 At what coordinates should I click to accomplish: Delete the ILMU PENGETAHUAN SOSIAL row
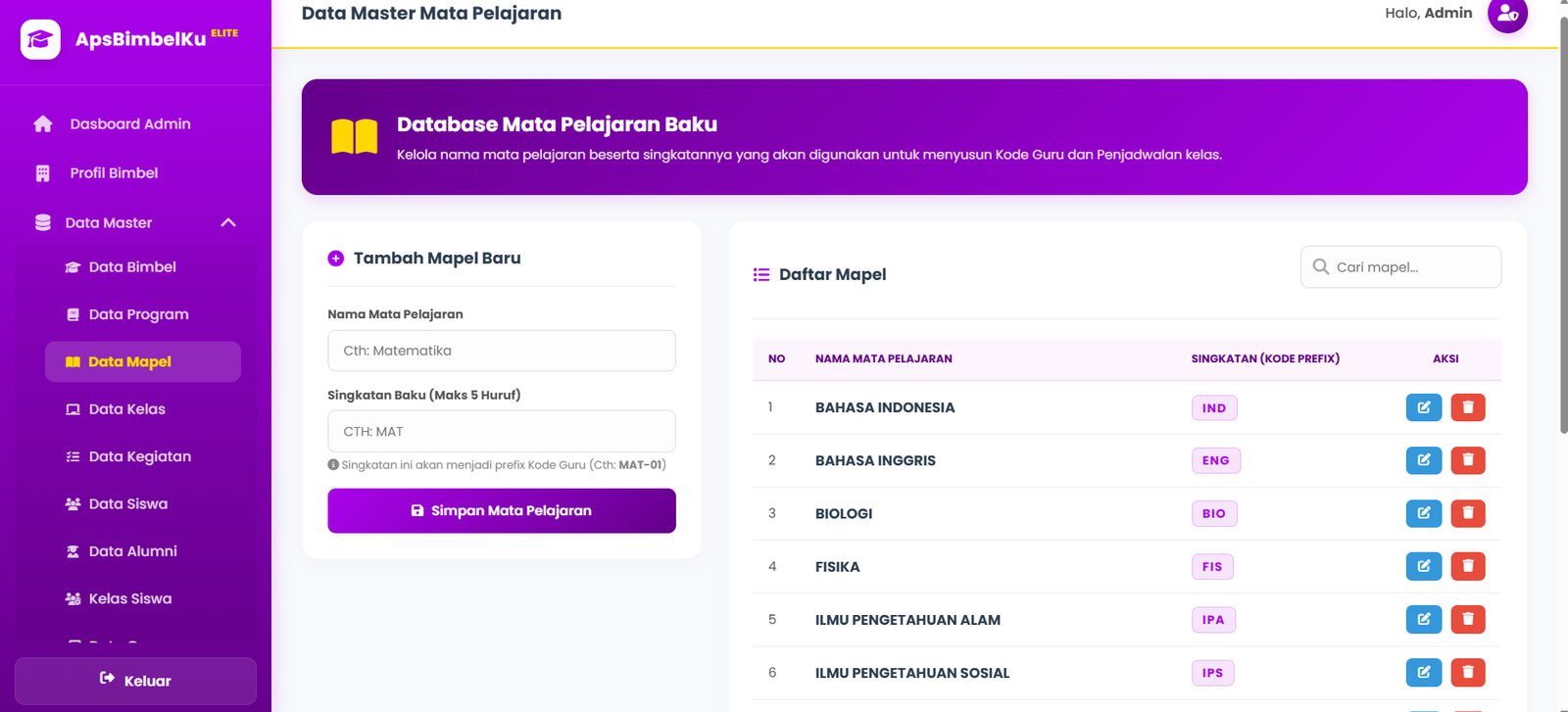pos(1468,672)
